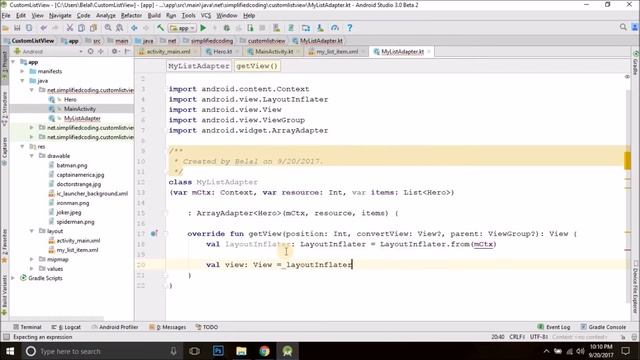Click the Open folder toolbar icon
Screen dimensions: 640x360
point(5,28)
